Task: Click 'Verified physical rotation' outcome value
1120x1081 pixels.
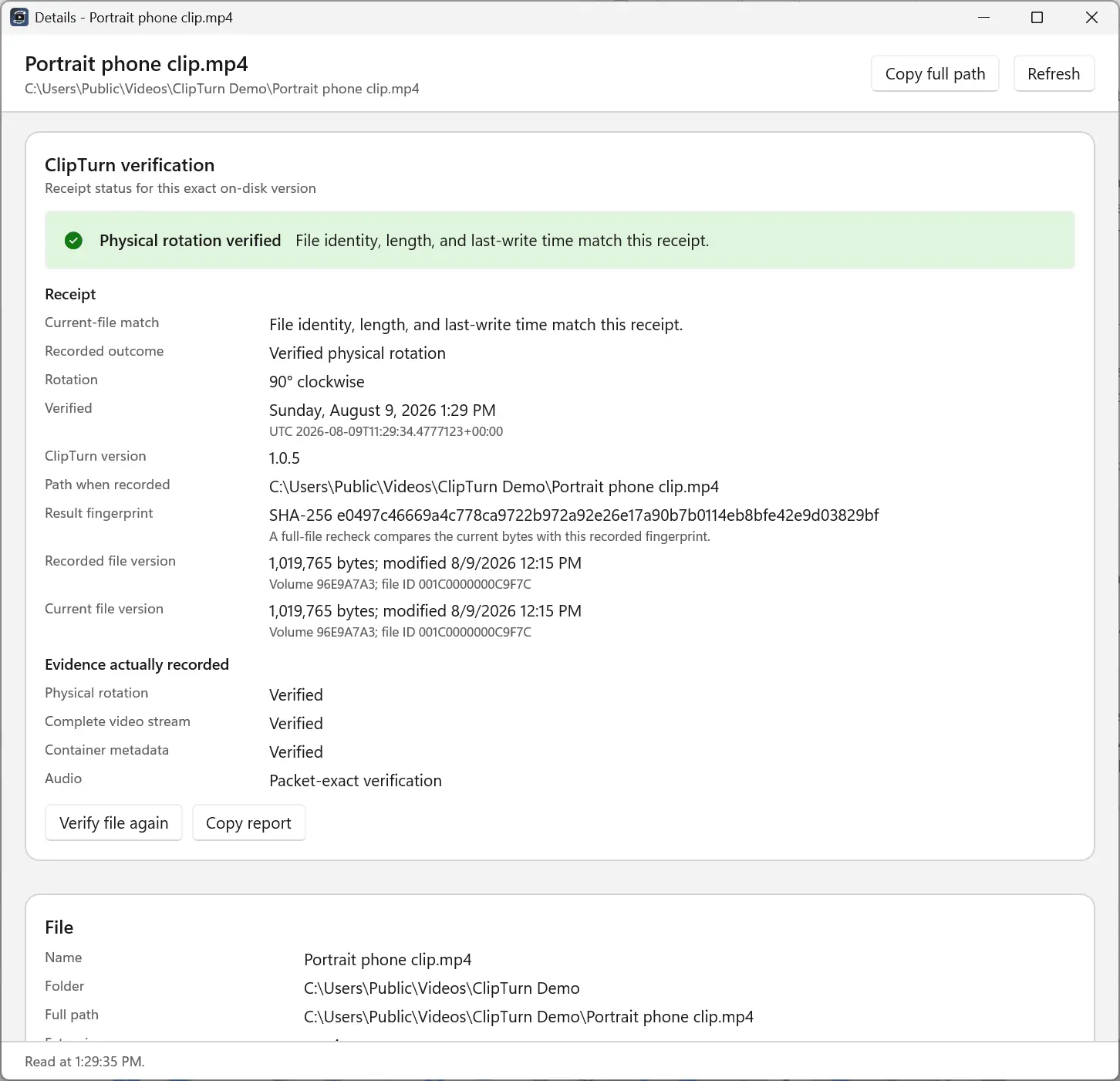Action: coord(357,353)
